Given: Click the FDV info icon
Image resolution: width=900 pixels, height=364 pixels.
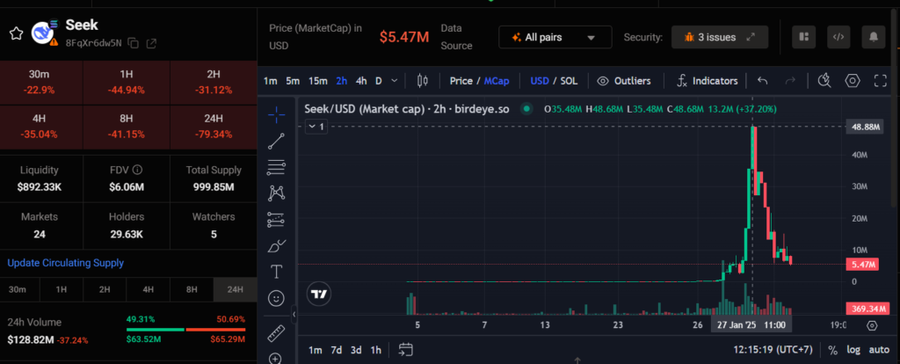Looking at the screenshot, I should pos(137,170).
